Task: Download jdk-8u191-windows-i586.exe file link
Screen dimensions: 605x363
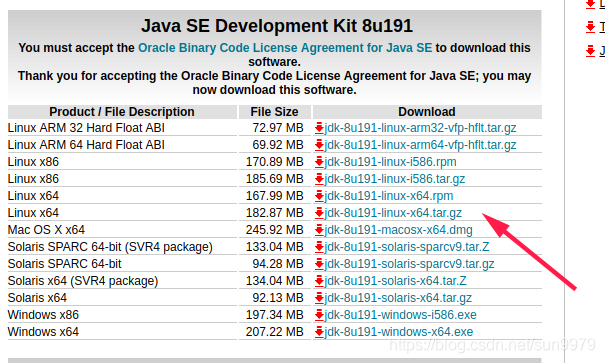Action: point(401,314)
